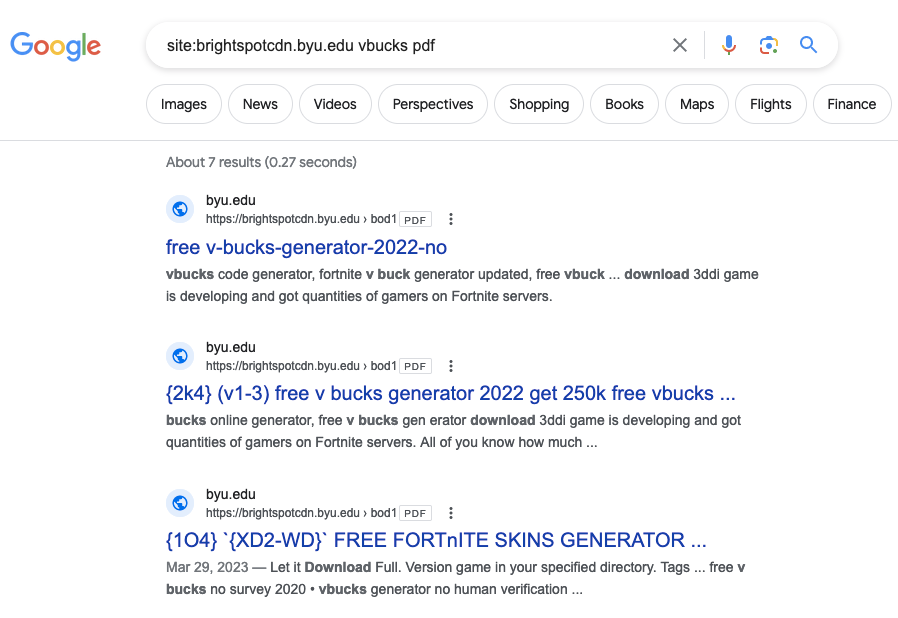Click globe favicon of second byu.edu result
Image resolution: width=898 pixels, height=618 pixels.
click(x=180, y=356)
